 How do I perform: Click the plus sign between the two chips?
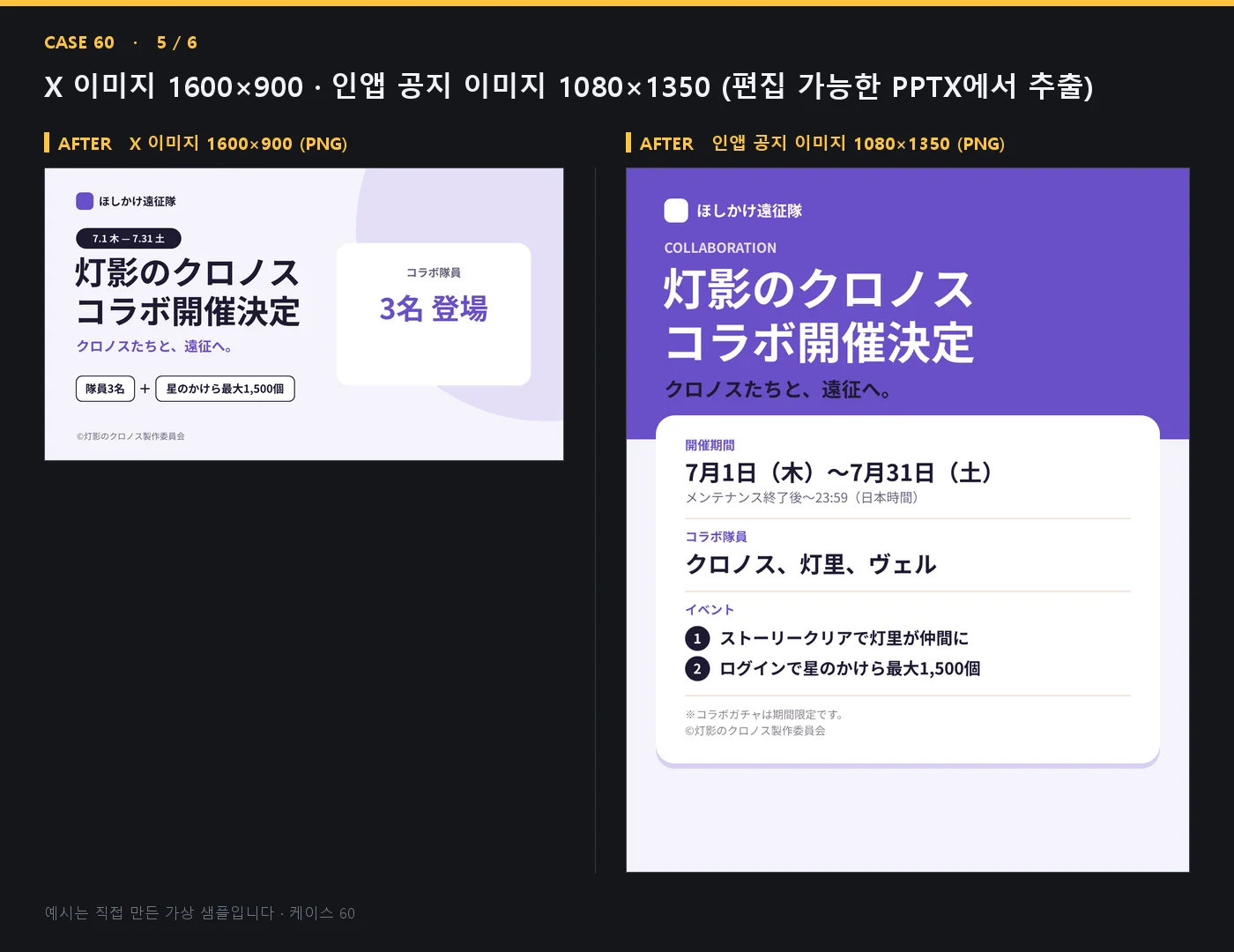[x=145, y=389]
